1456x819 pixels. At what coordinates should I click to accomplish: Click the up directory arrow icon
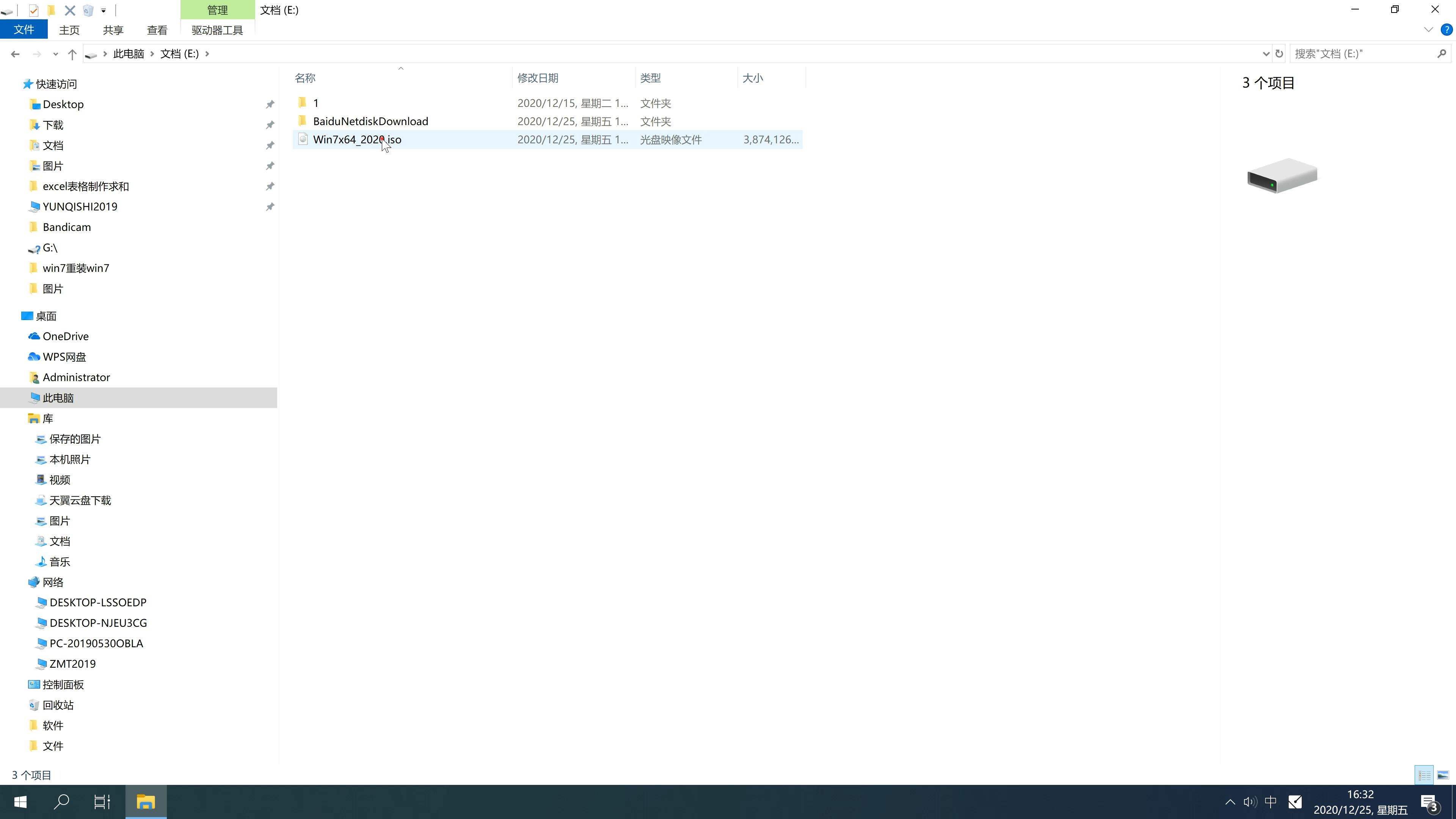point(71,53)
